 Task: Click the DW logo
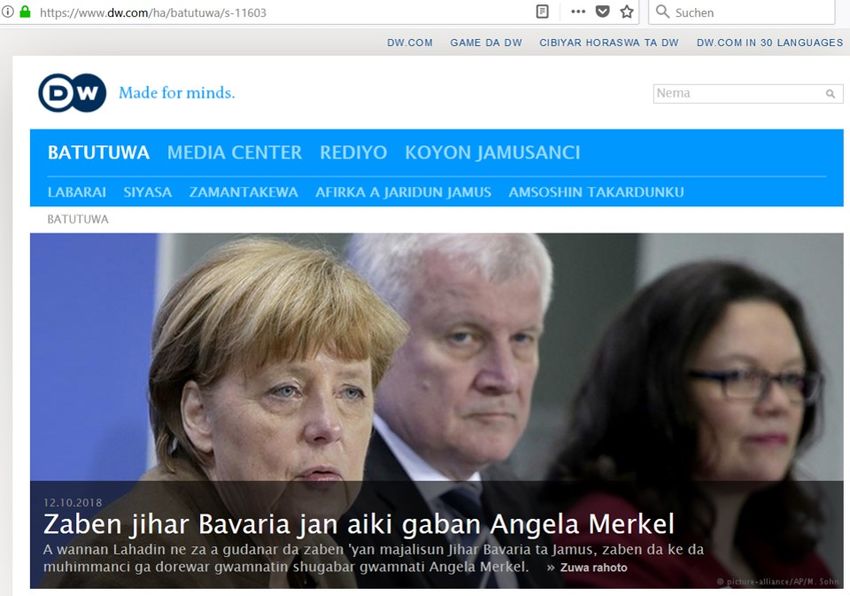pos(72,93)
